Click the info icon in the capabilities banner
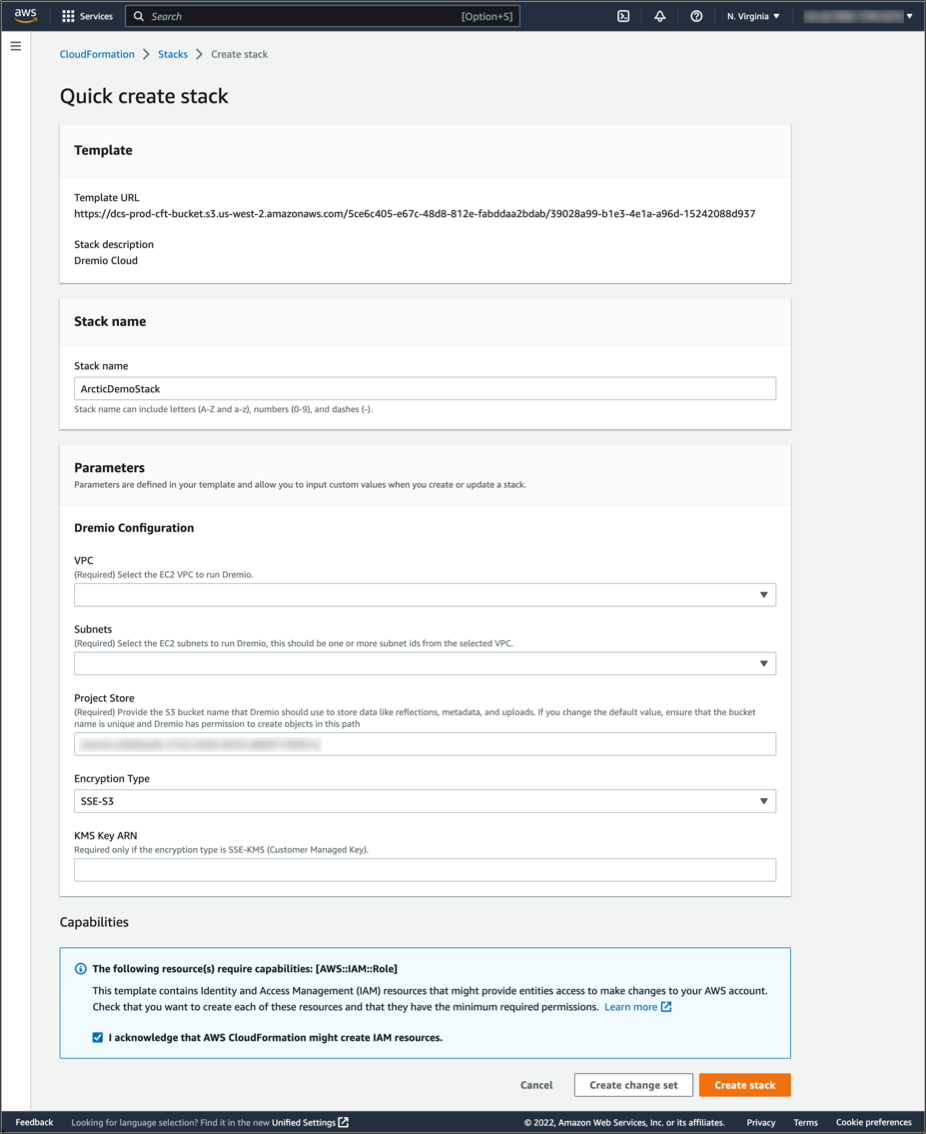This screenshot has height=1134, width=926. tap(80, 967)
